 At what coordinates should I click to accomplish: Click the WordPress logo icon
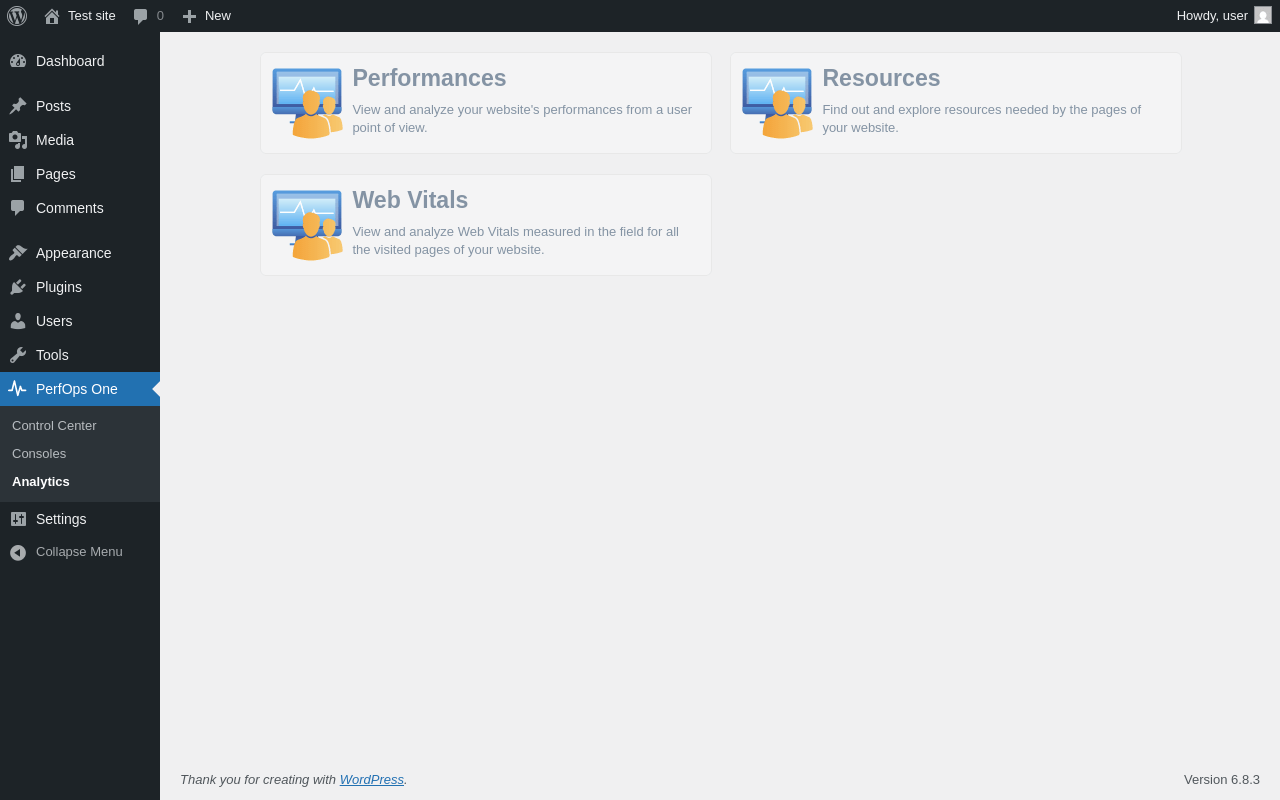[17, 16]
